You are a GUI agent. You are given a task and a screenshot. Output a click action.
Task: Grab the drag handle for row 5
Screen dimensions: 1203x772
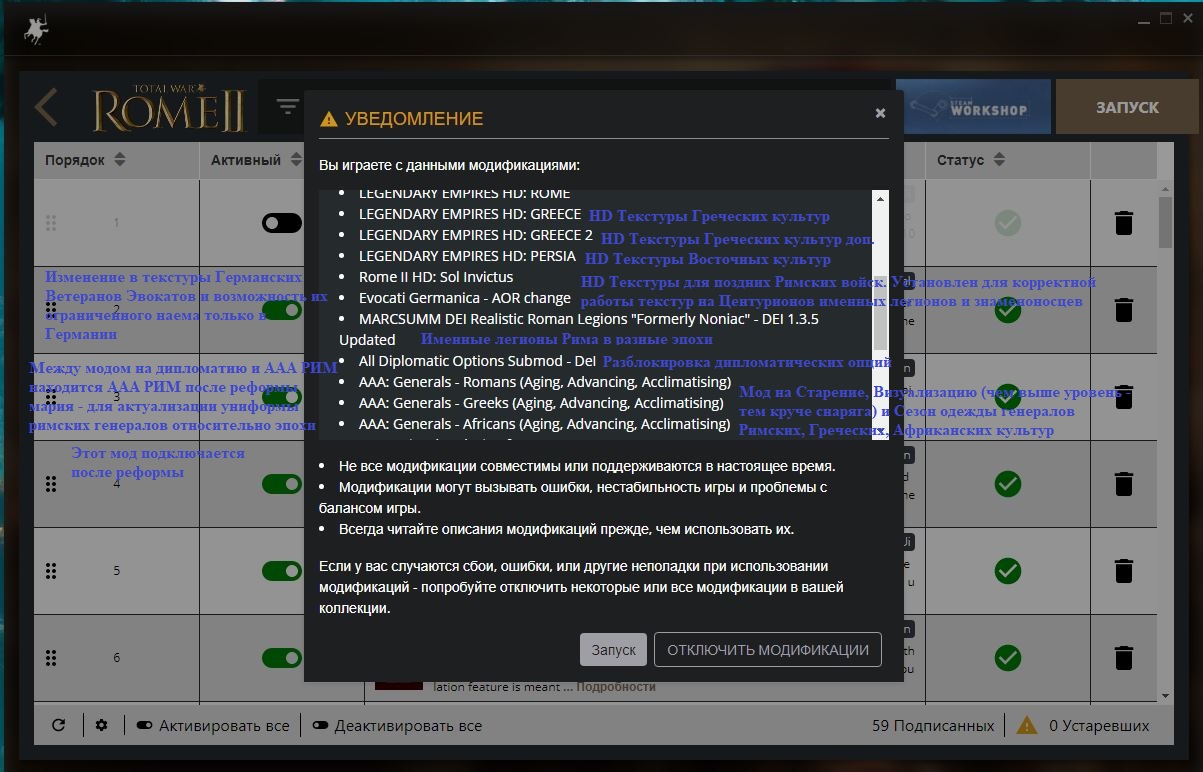(51, 571)
